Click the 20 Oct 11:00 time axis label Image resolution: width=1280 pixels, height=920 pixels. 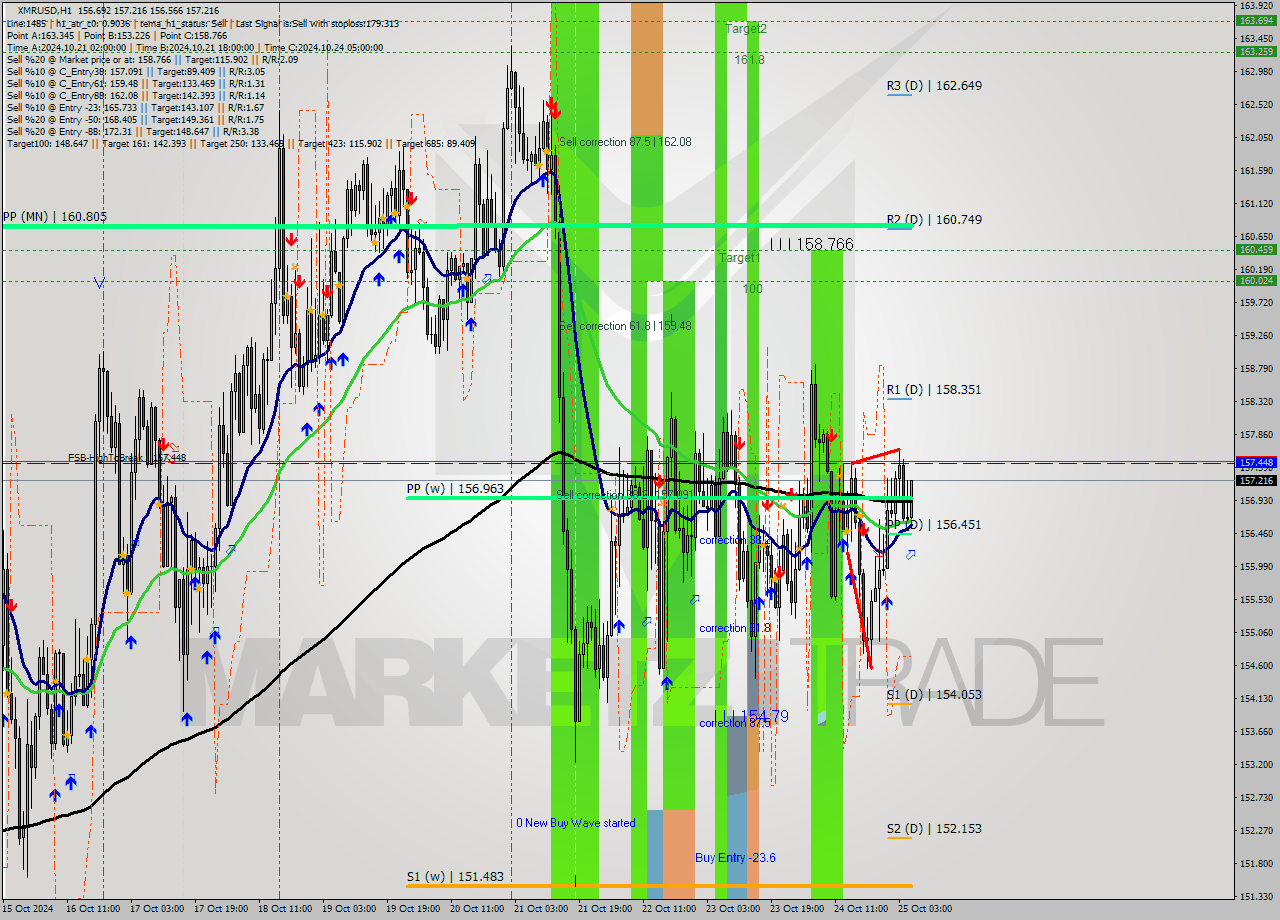pos(476,909)
